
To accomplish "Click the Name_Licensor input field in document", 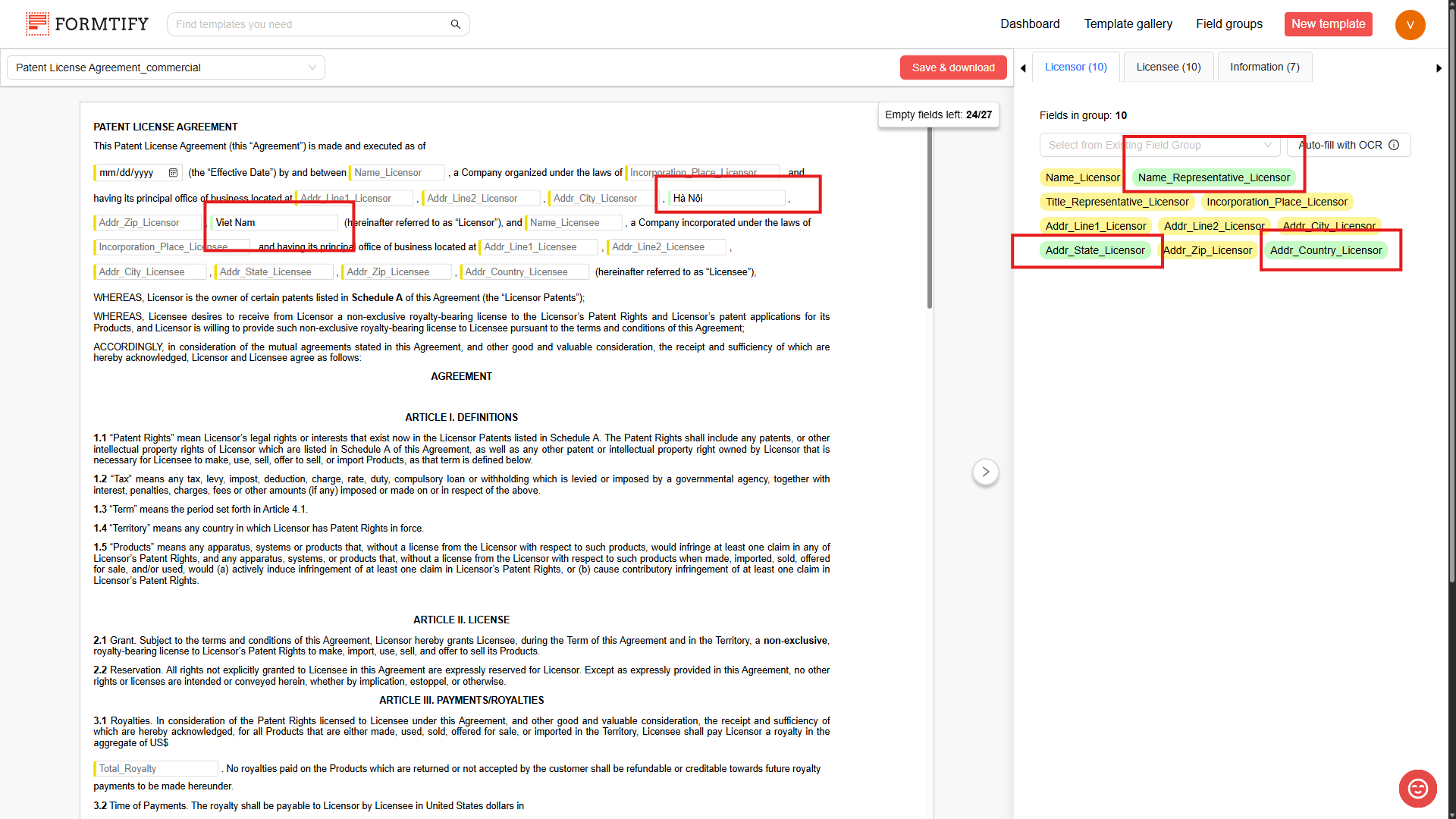I will coord(397,173).
